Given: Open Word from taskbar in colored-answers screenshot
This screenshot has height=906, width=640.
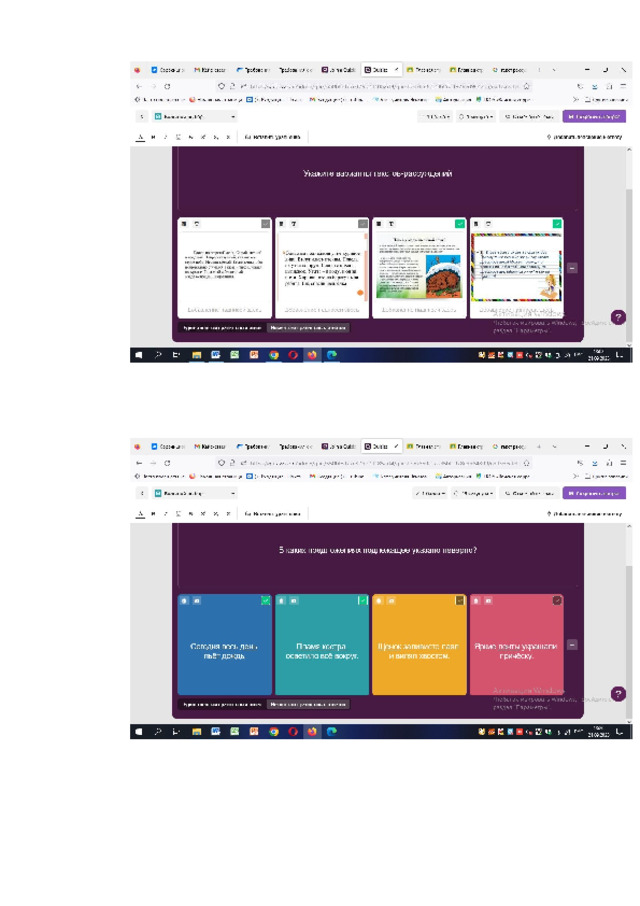Looking at the screenshot, I should pyautogui.click(x=215, y=732).
